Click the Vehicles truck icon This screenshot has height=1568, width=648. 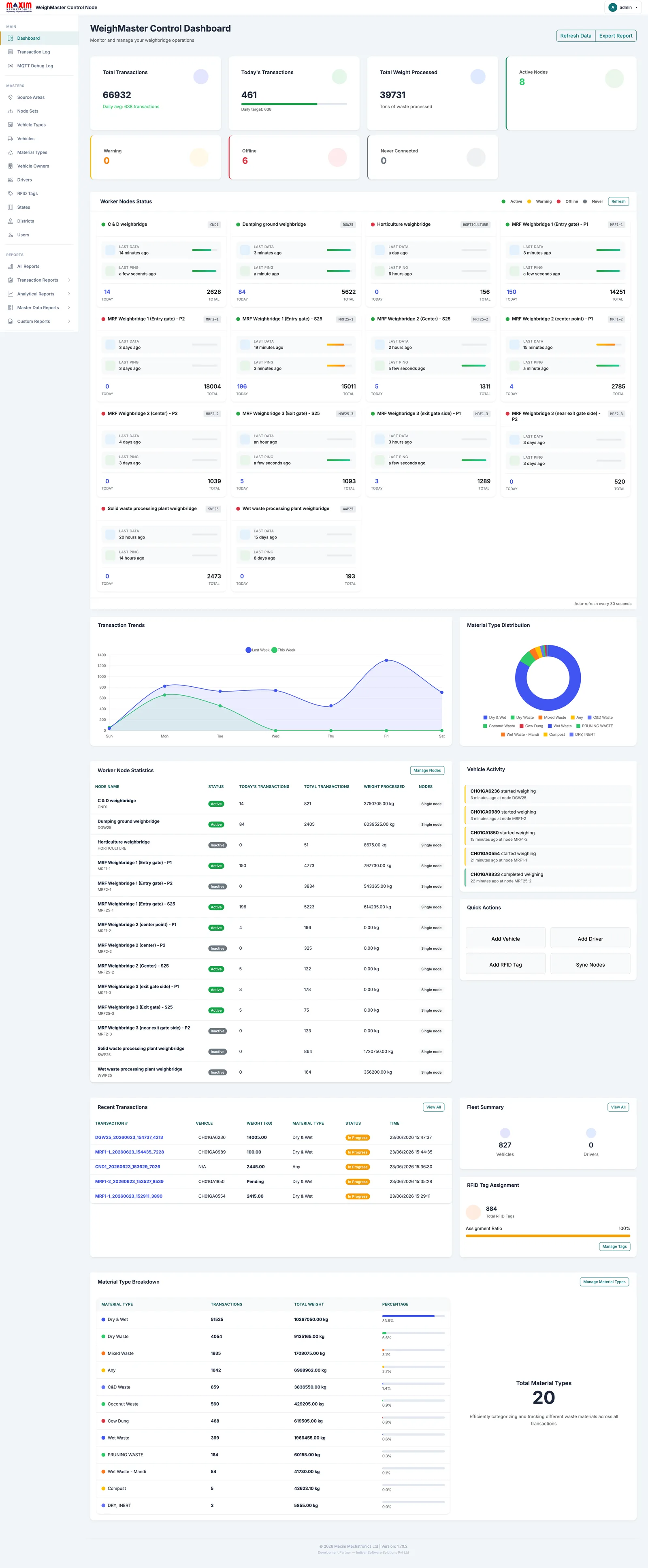(x=11, y=139)
